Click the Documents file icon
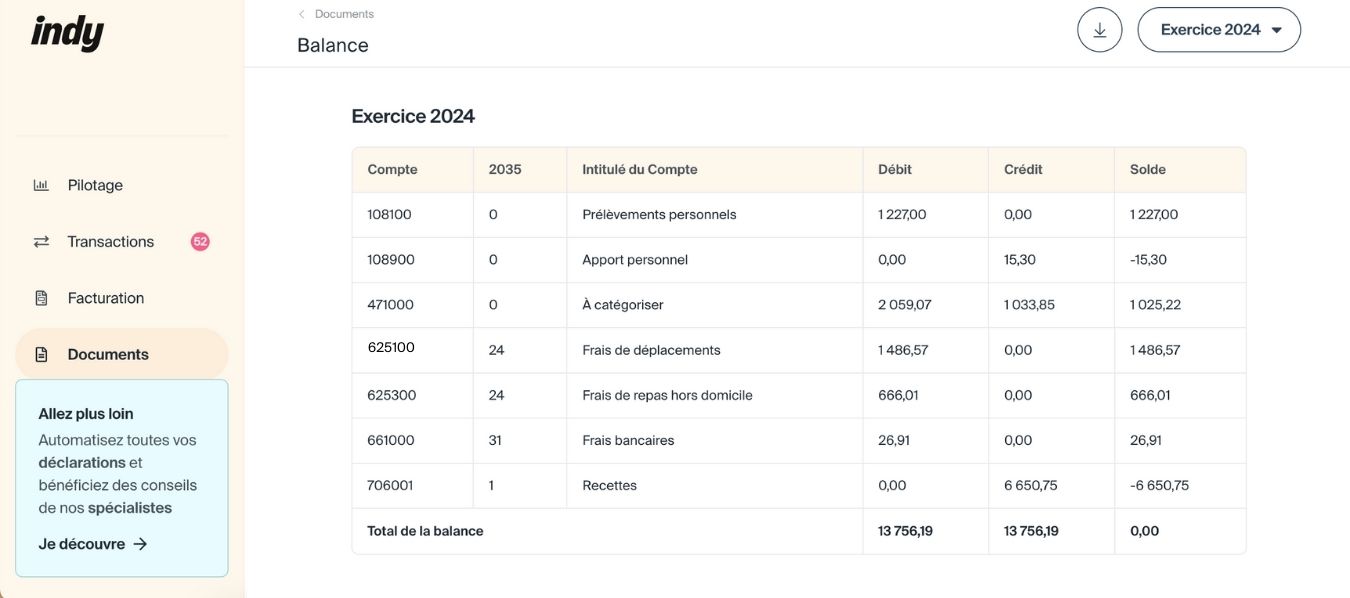1350x598 pixels. [x=41, y=355]
